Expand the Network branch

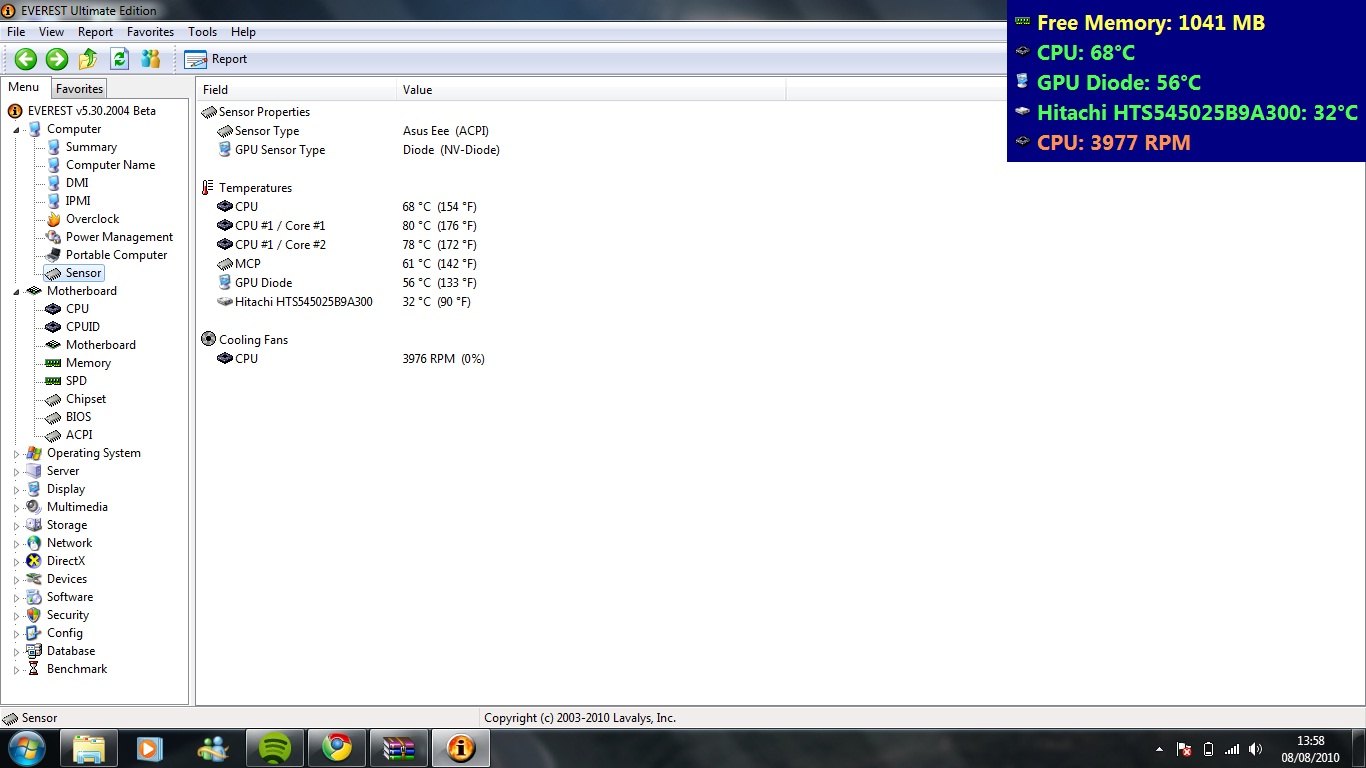[16, 543]
